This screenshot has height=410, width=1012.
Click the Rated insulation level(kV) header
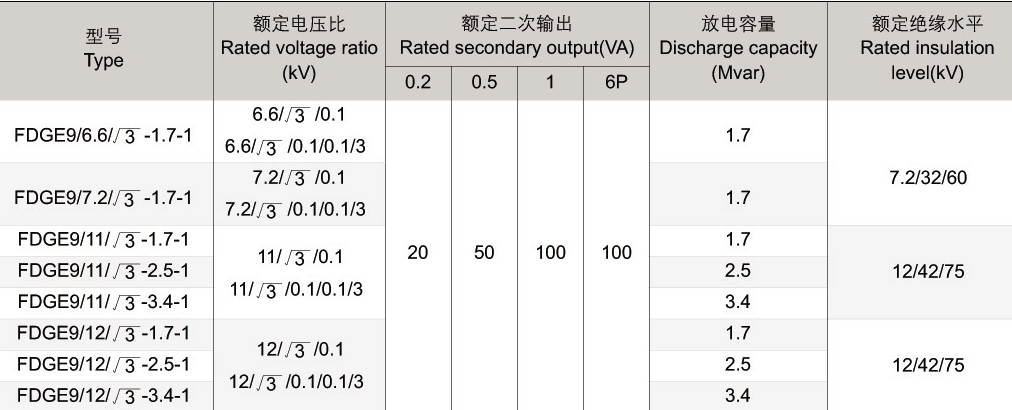[x=927, y=49]
